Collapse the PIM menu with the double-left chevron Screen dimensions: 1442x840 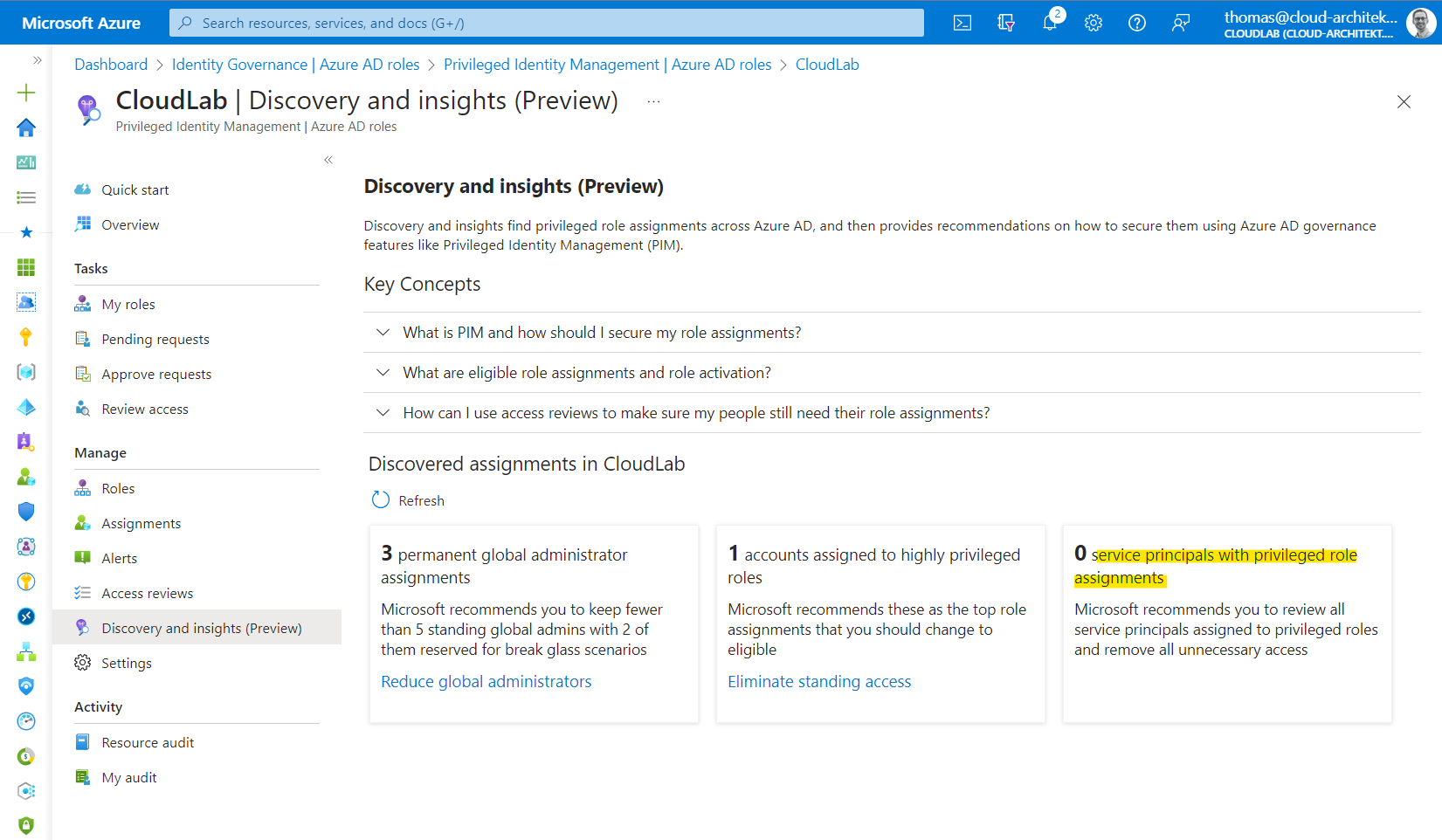click(328, 160)
